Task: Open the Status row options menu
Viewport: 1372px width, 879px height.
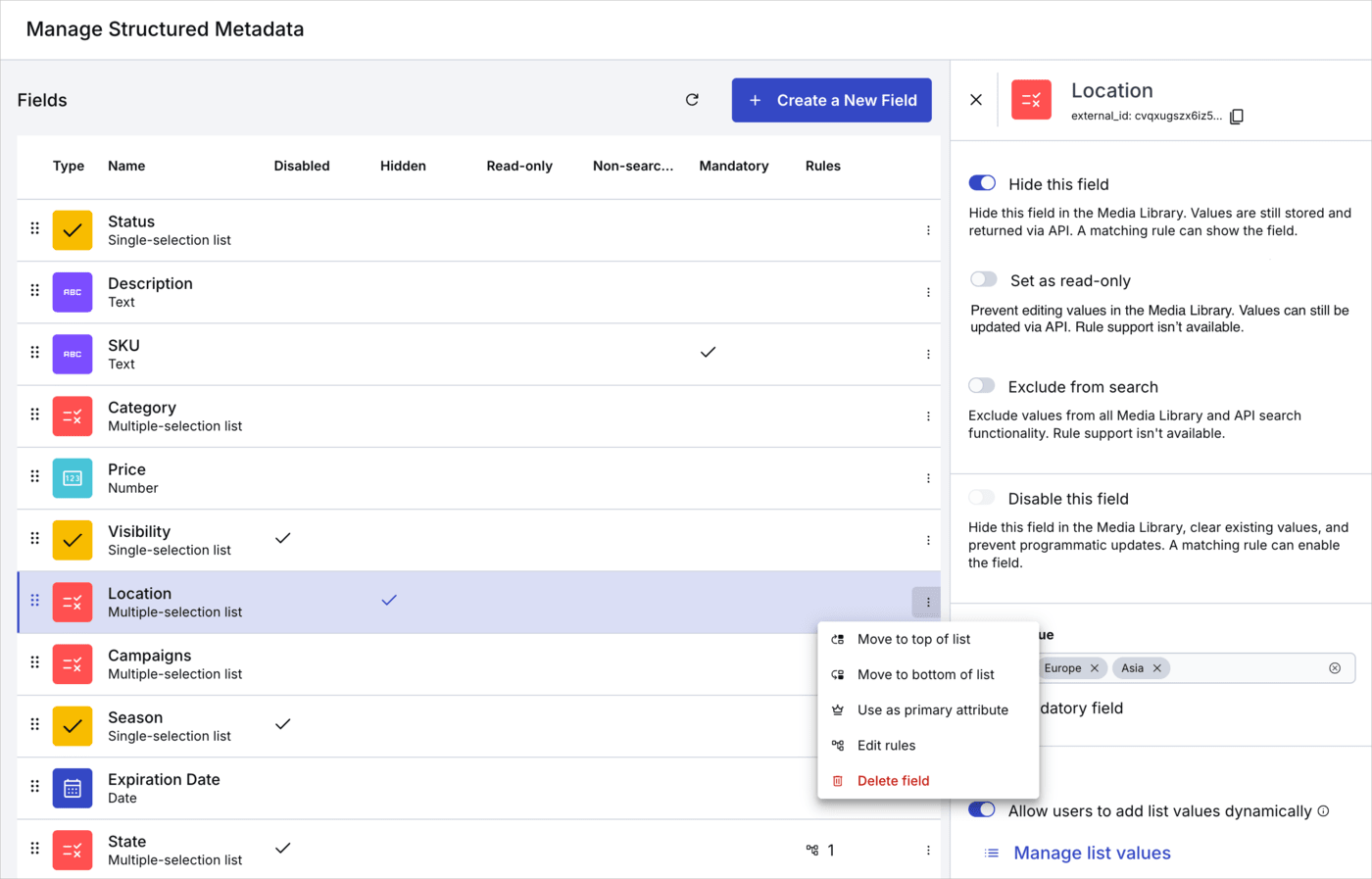Action: pyautogui.click(x=928, y=230)
